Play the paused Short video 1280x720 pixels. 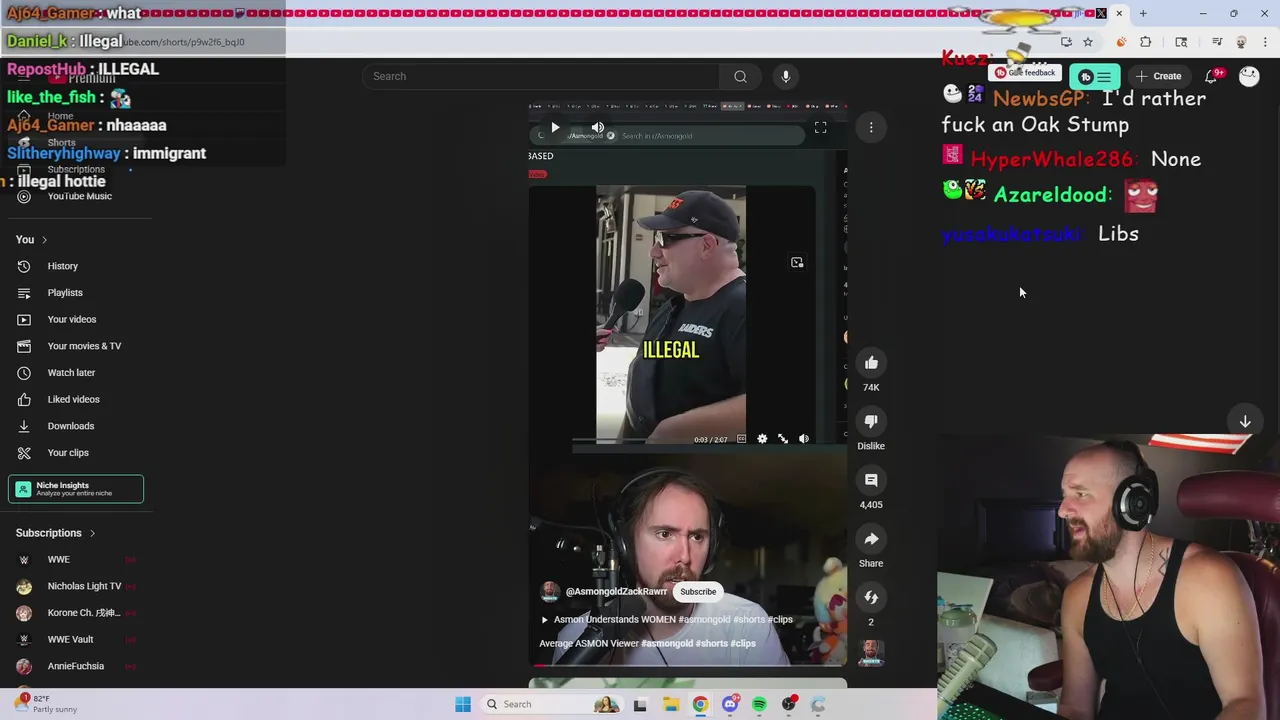pos(555,127)
